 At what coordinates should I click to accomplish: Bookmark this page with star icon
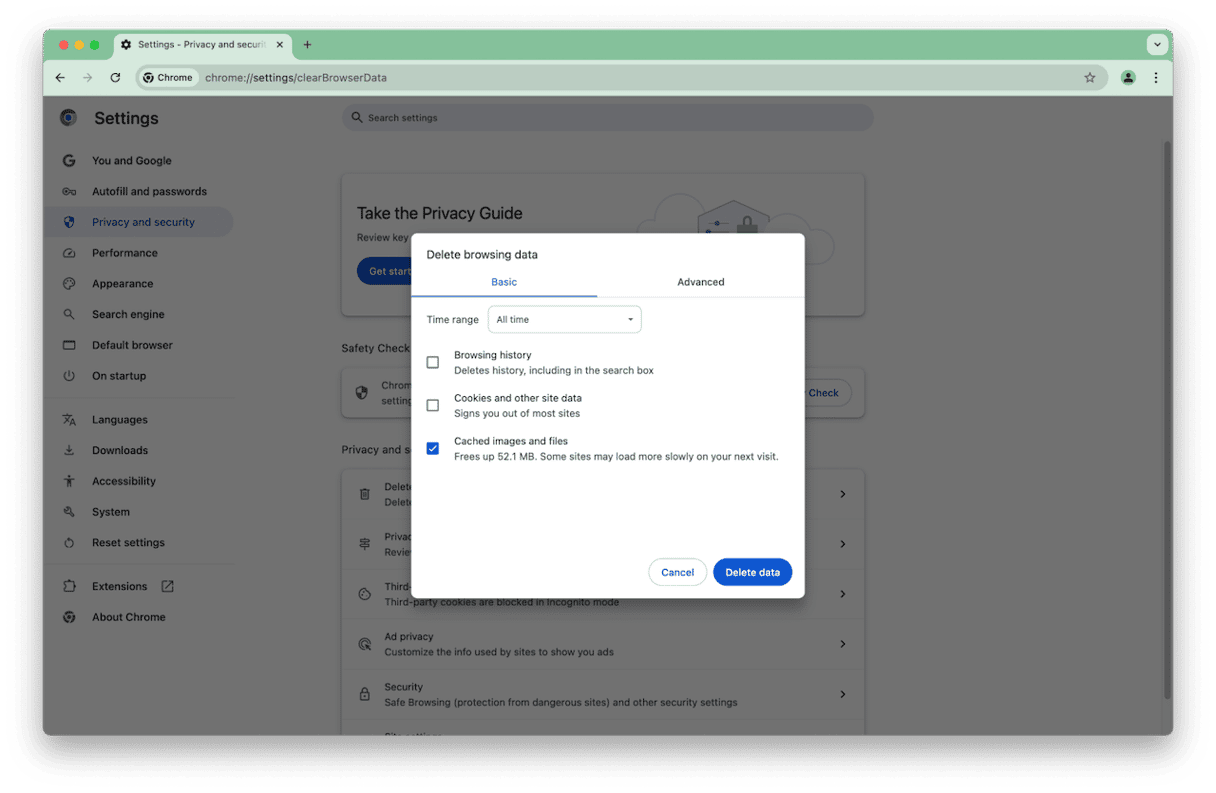1090,77
